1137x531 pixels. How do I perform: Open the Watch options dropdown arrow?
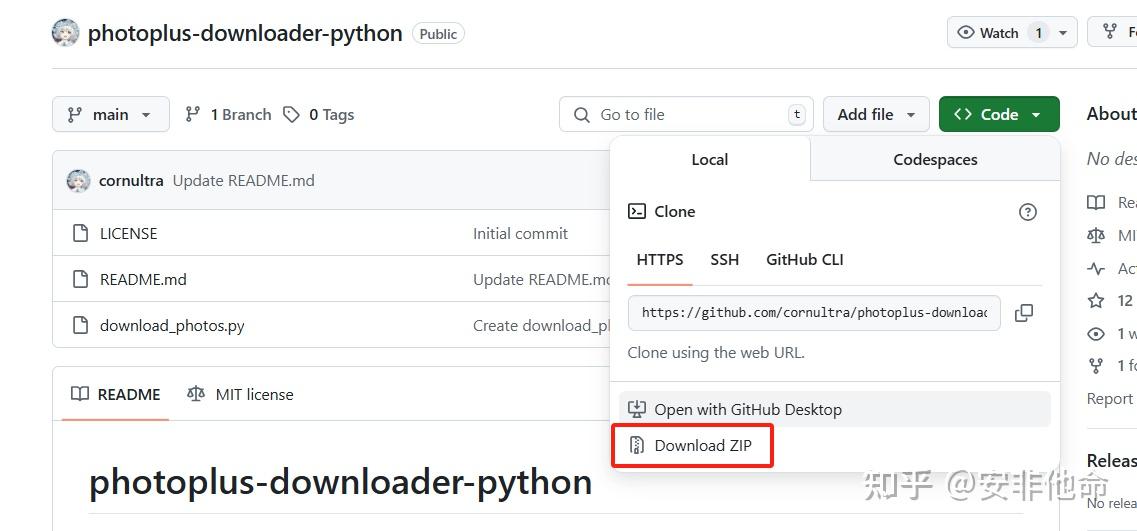1062,33
